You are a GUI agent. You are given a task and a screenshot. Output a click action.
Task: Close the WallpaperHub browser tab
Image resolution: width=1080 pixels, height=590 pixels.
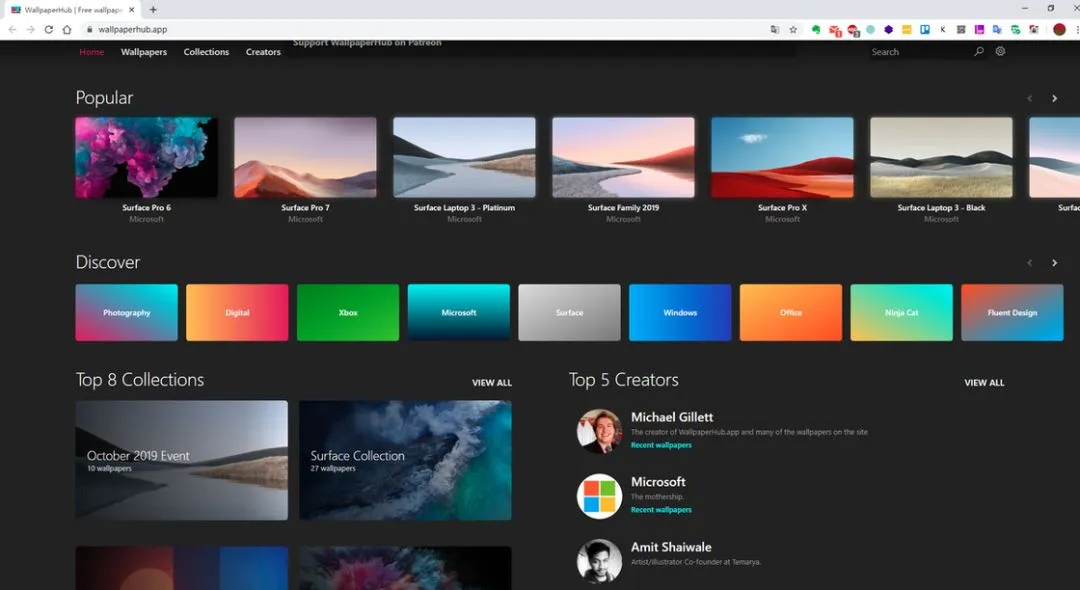coord(132,10)
